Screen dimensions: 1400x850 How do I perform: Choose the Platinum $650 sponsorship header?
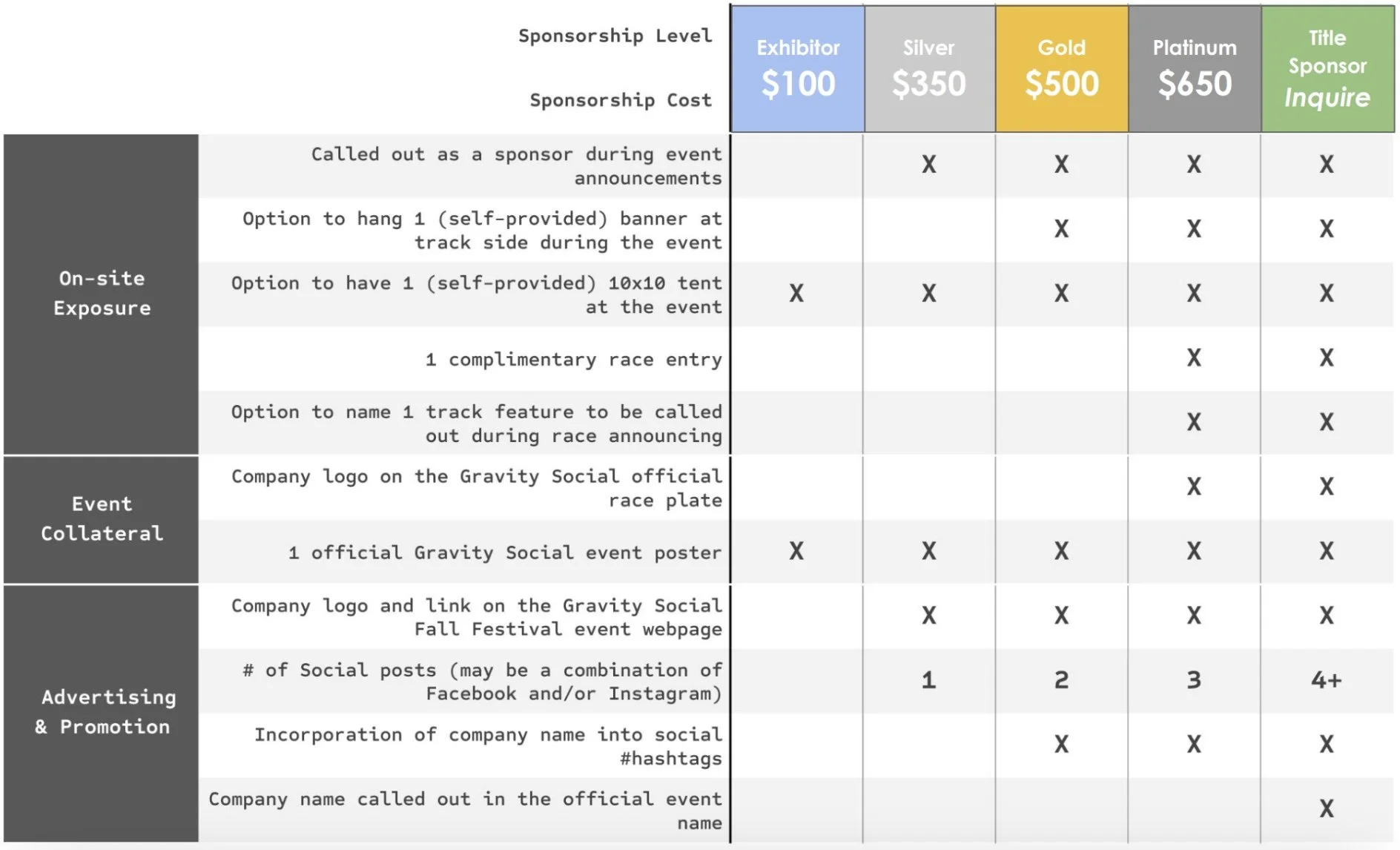pyautogui.click(x=1195, y=69)
